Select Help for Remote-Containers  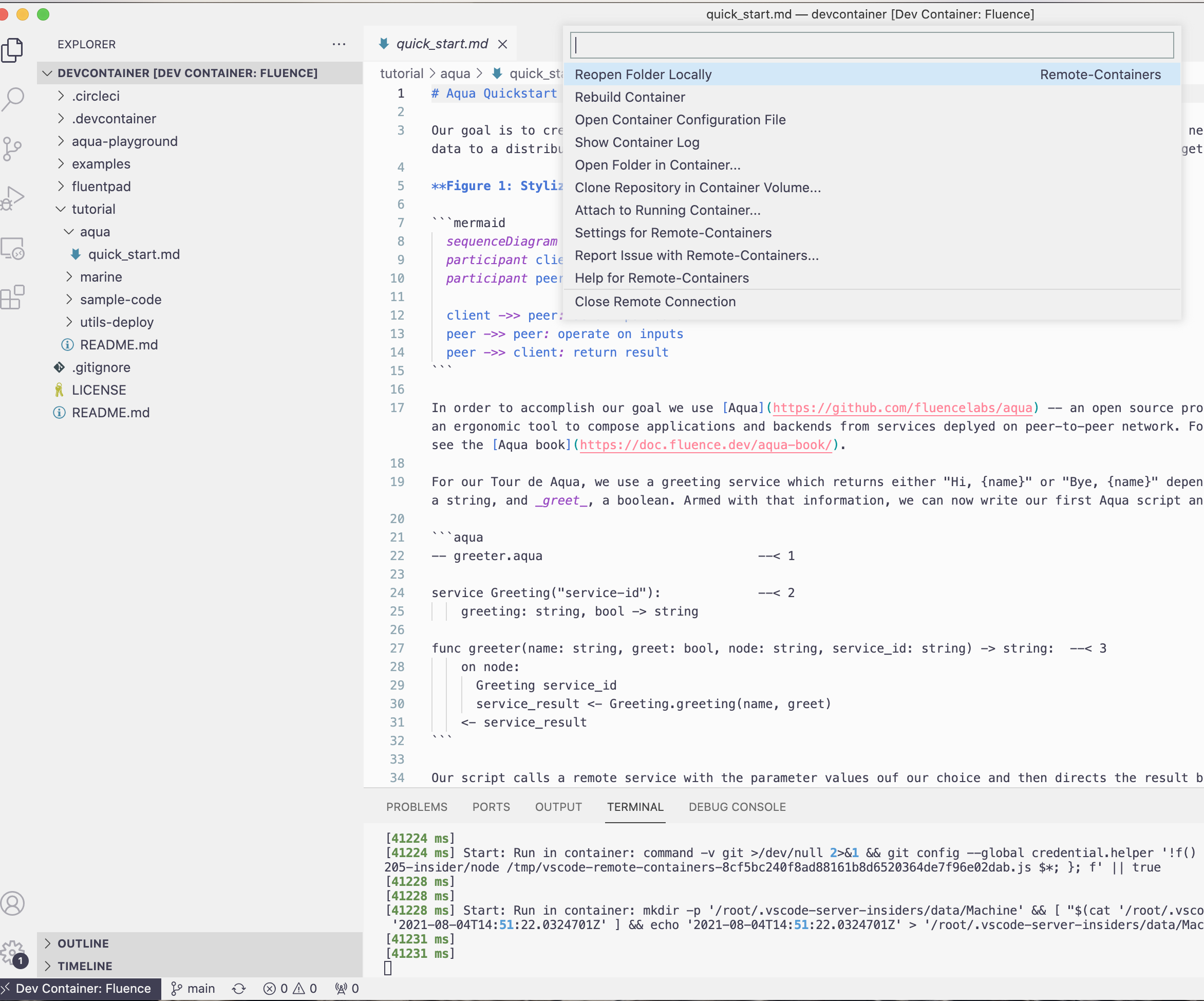point(872,278)
